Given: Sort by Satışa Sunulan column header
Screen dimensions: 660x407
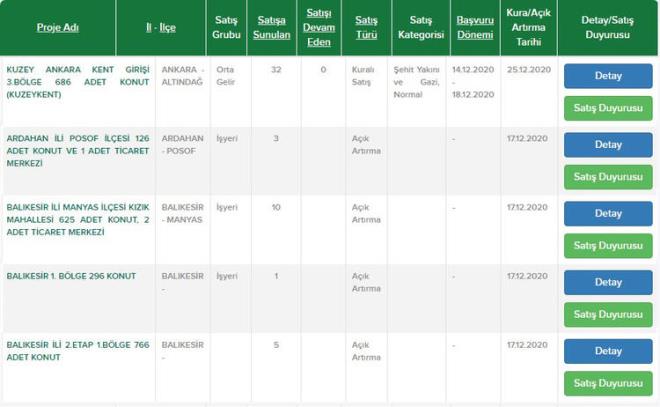Looking at the screenshot, I should point(272,27).
